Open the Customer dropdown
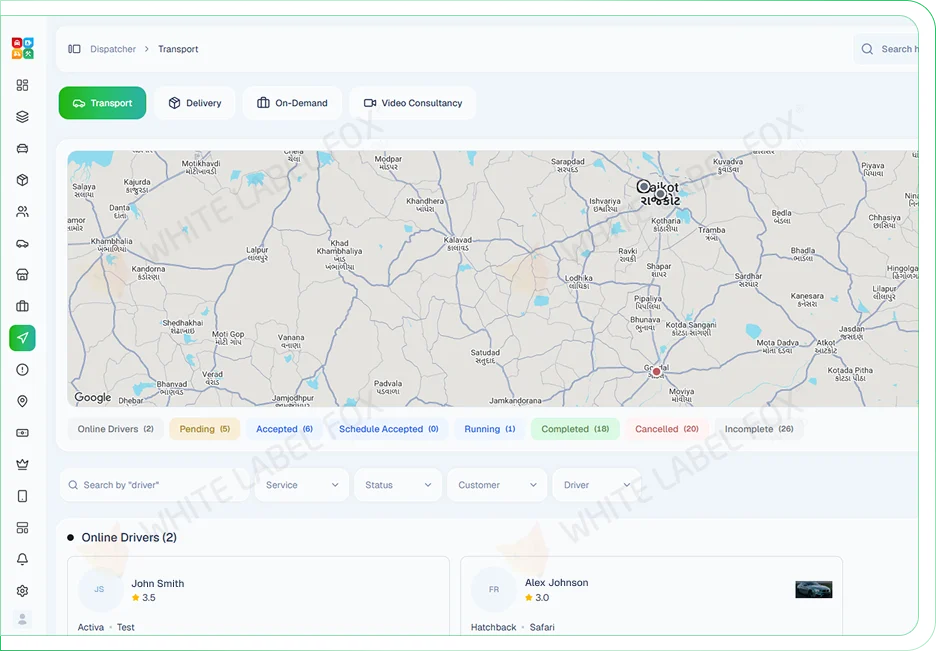 click(x=497, y=485)
